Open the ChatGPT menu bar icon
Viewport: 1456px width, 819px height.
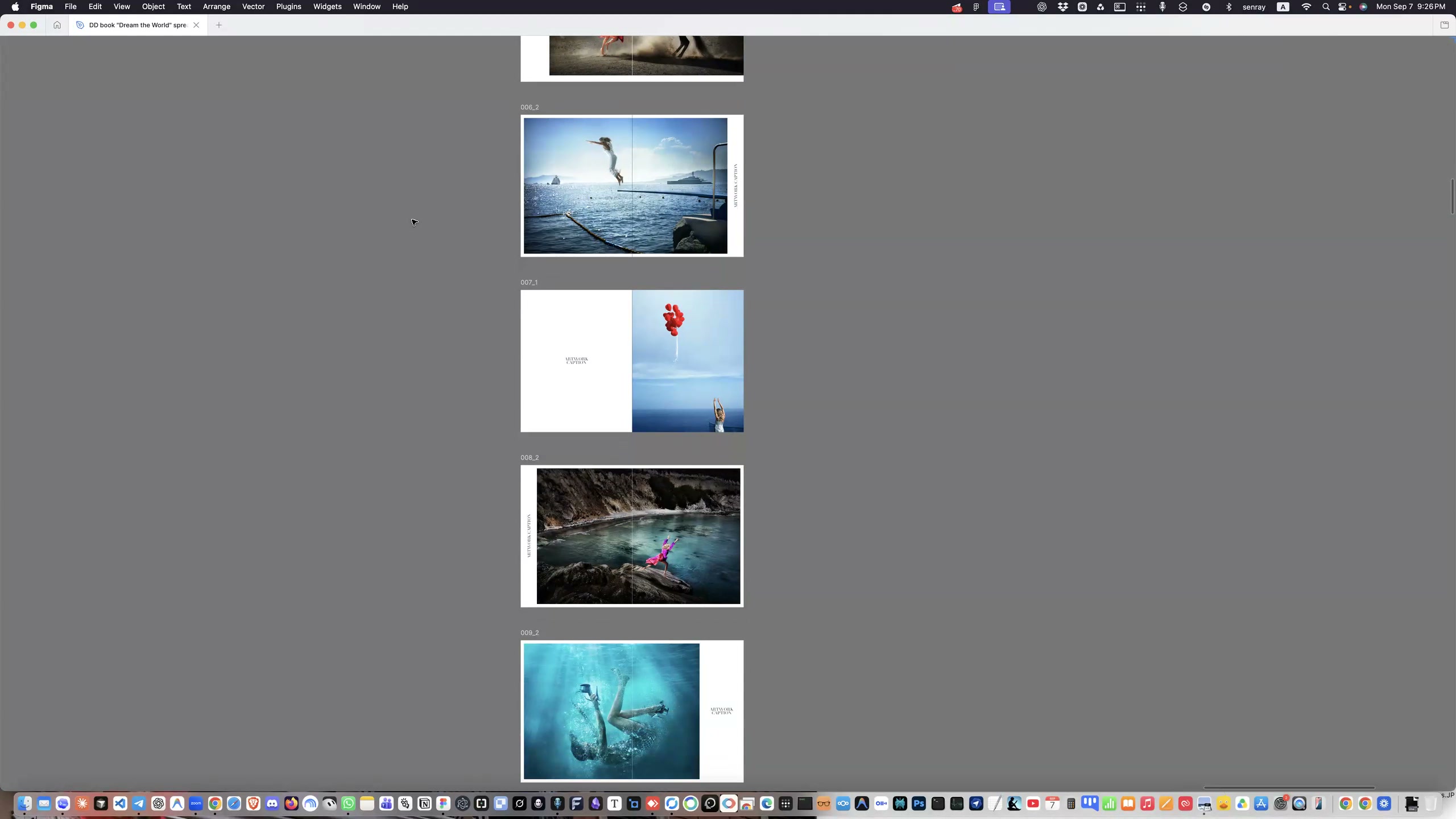(x=1041, y=7)
